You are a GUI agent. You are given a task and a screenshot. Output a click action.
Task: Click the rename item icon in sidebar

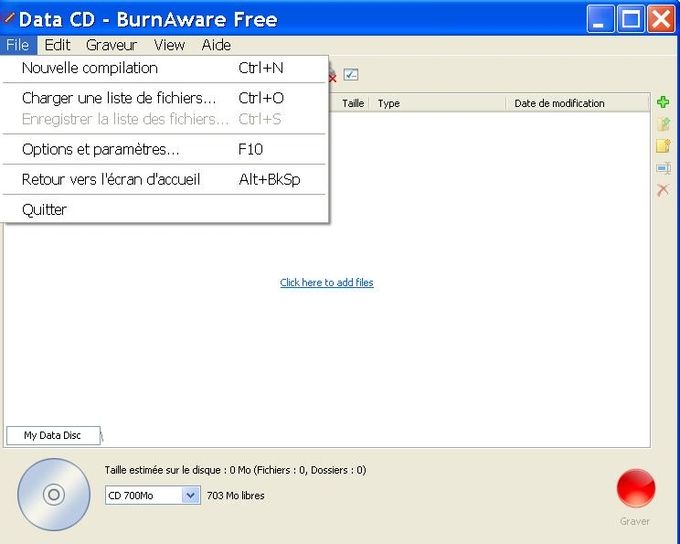point(663,168)
